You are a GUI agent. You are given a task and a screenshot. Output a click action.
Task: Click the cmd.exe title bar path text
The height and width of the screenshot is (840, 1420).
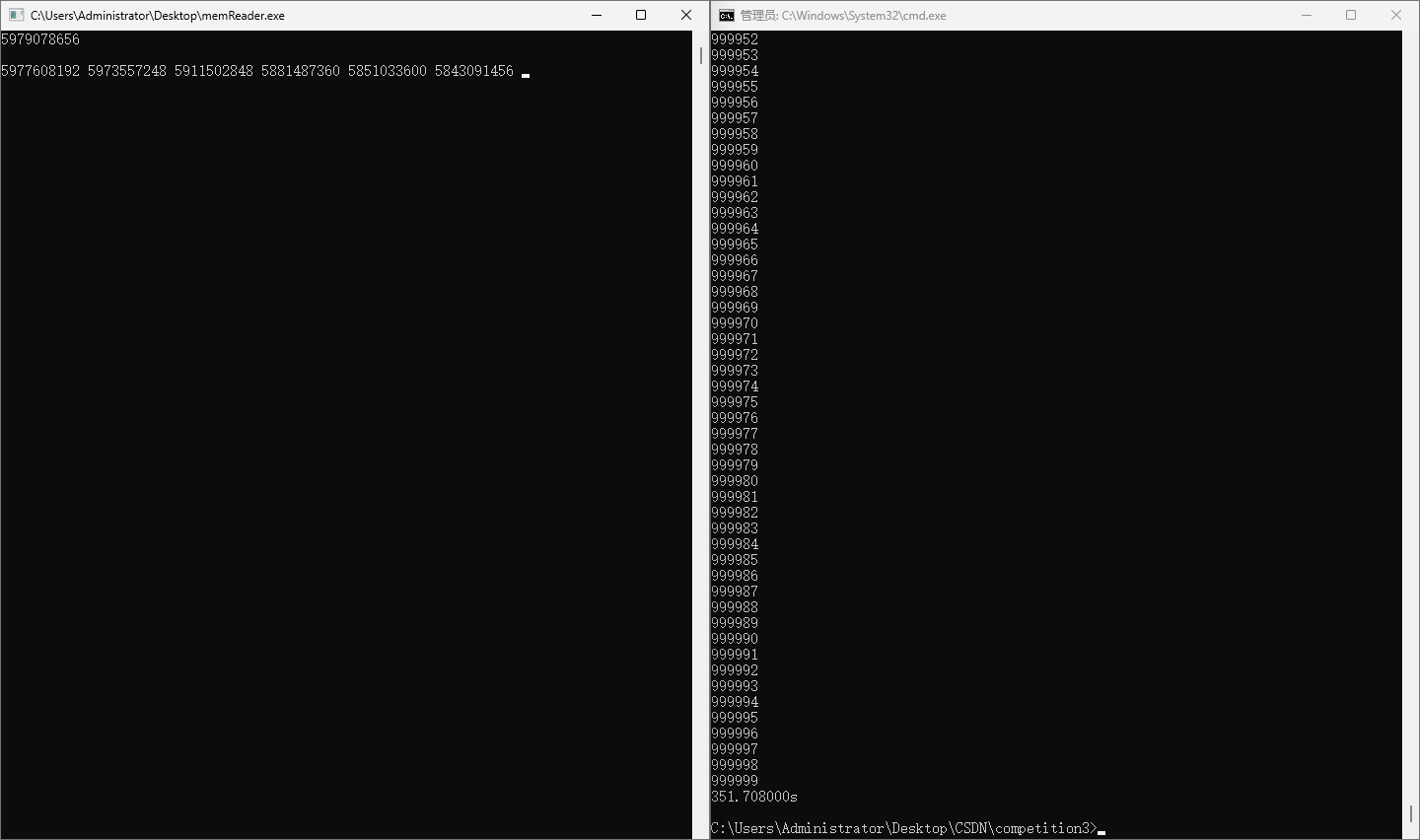[x=843, y=16]
